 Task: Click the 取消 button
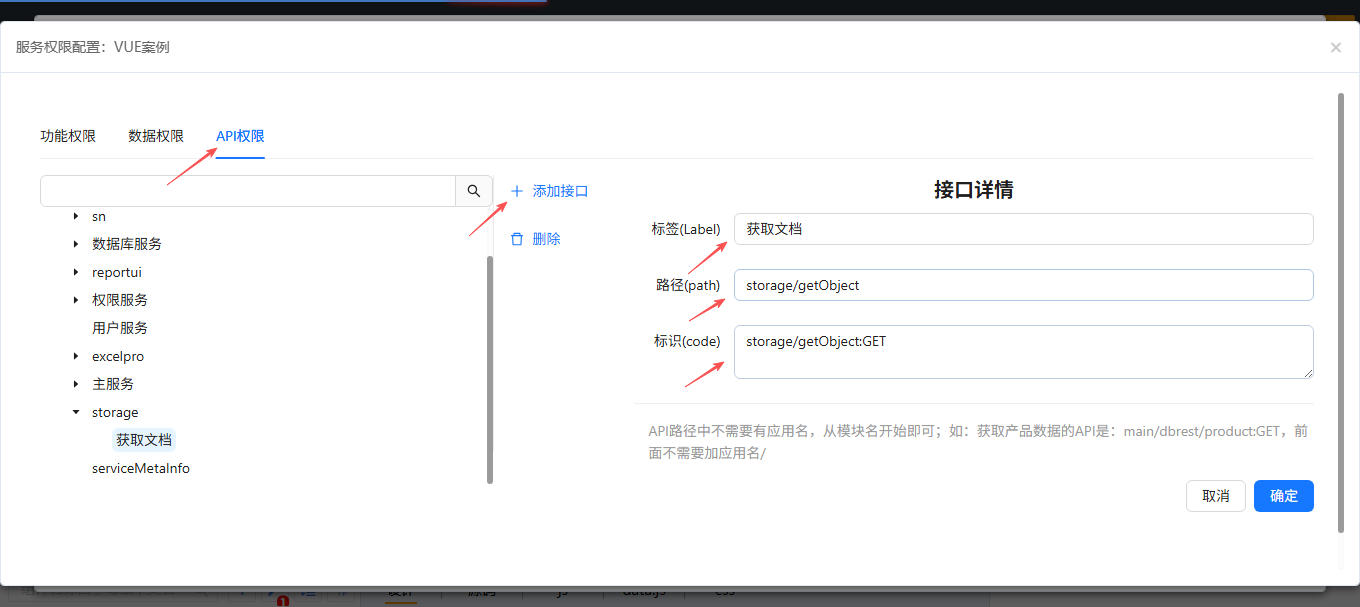click(1215, 496)
